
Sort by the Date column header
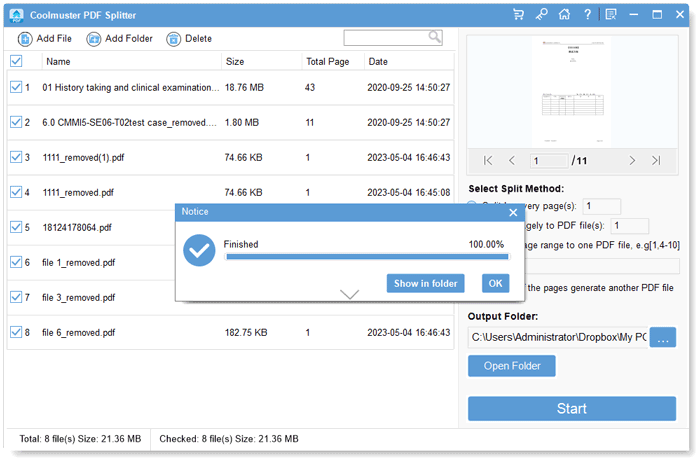click(x=409, y=62)
